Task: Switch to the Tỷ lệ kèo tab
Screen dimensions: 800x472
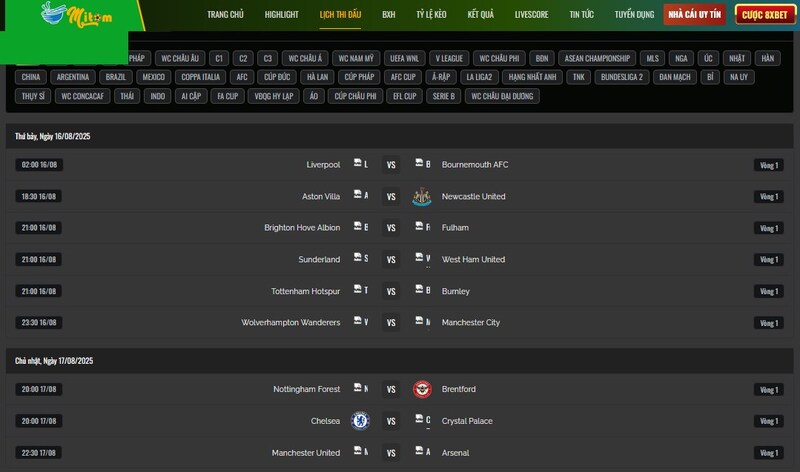Action: click(431, 15)
